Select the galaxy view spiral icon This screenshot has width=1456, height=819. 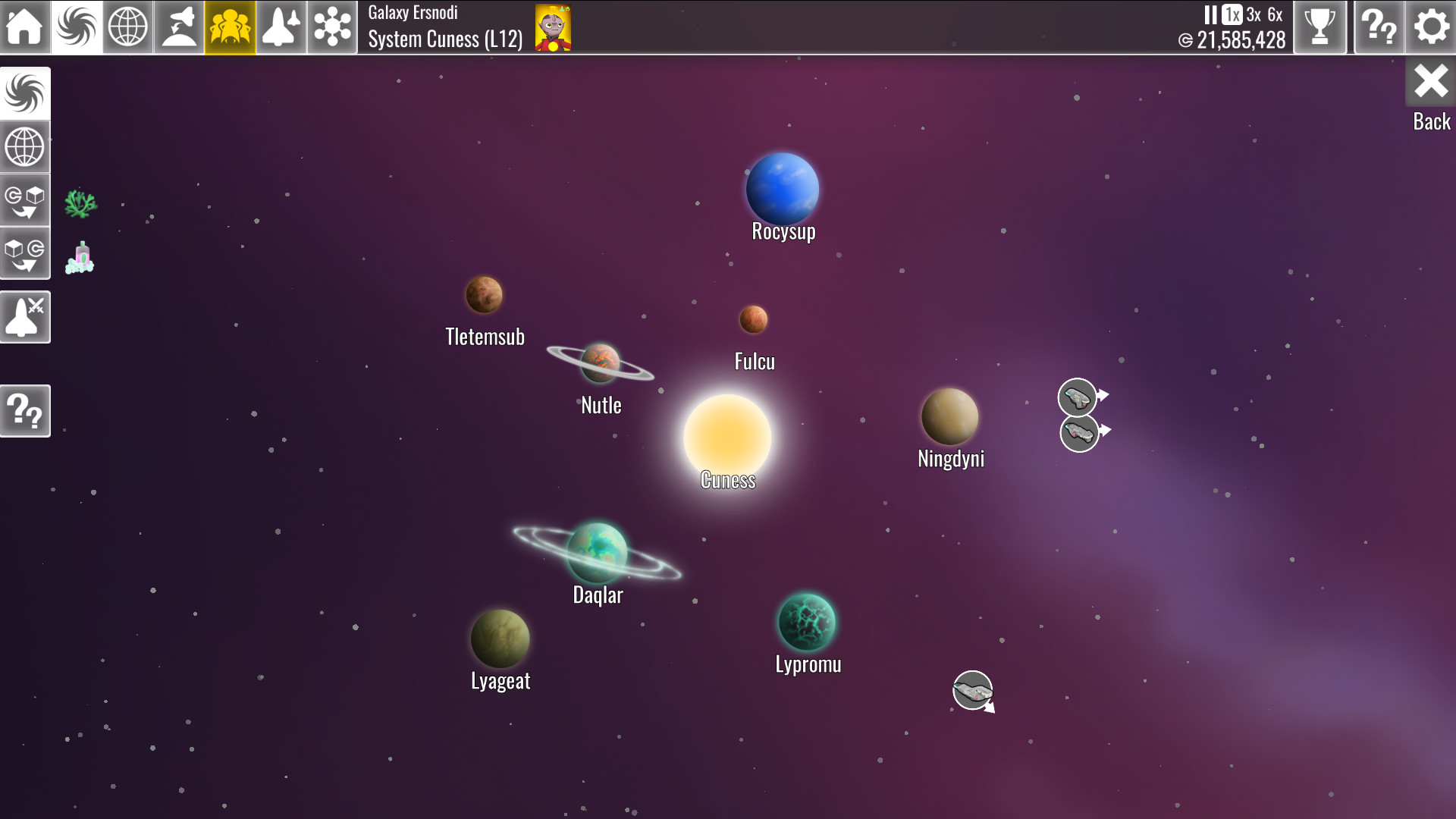point(76,27)
